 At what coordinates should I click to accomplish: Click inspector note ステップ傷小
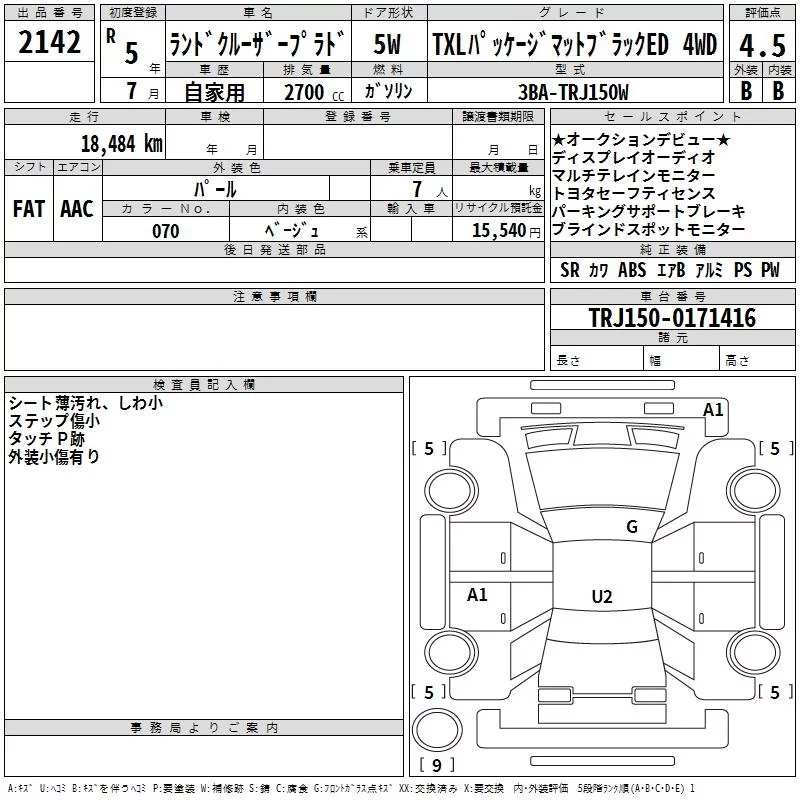pyautogui.click(x=54, y=421)
